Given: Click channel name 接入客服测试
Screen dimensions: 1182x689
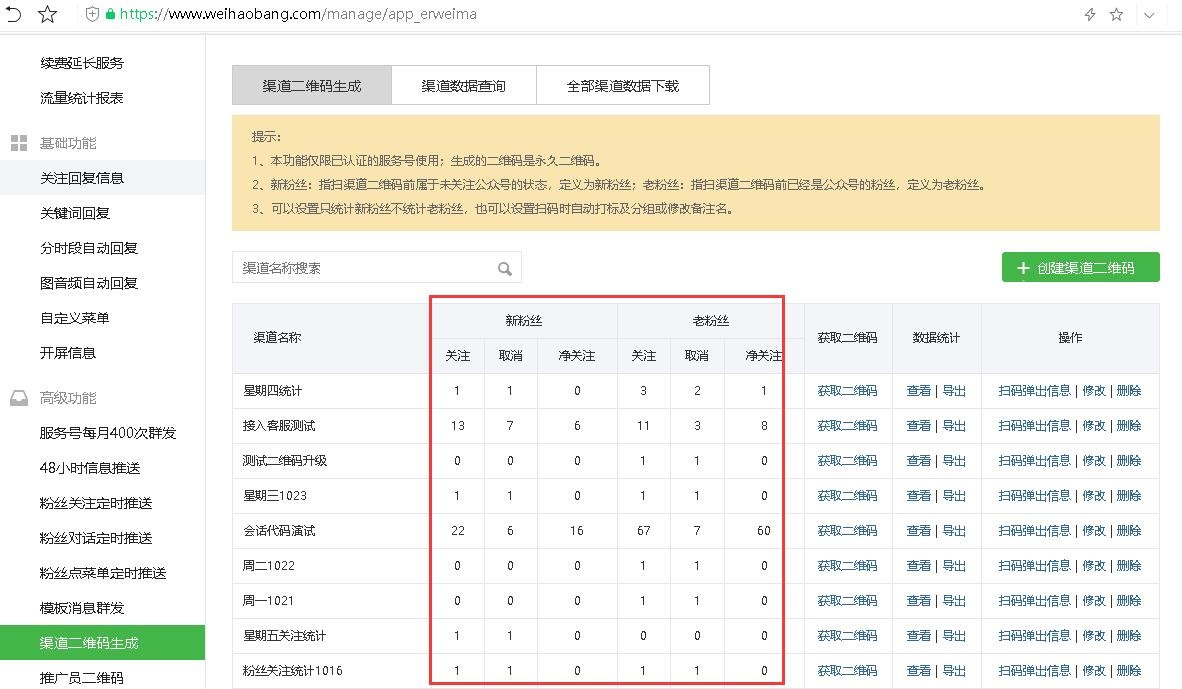Looking at the screenshot, I should coord(279,426).
